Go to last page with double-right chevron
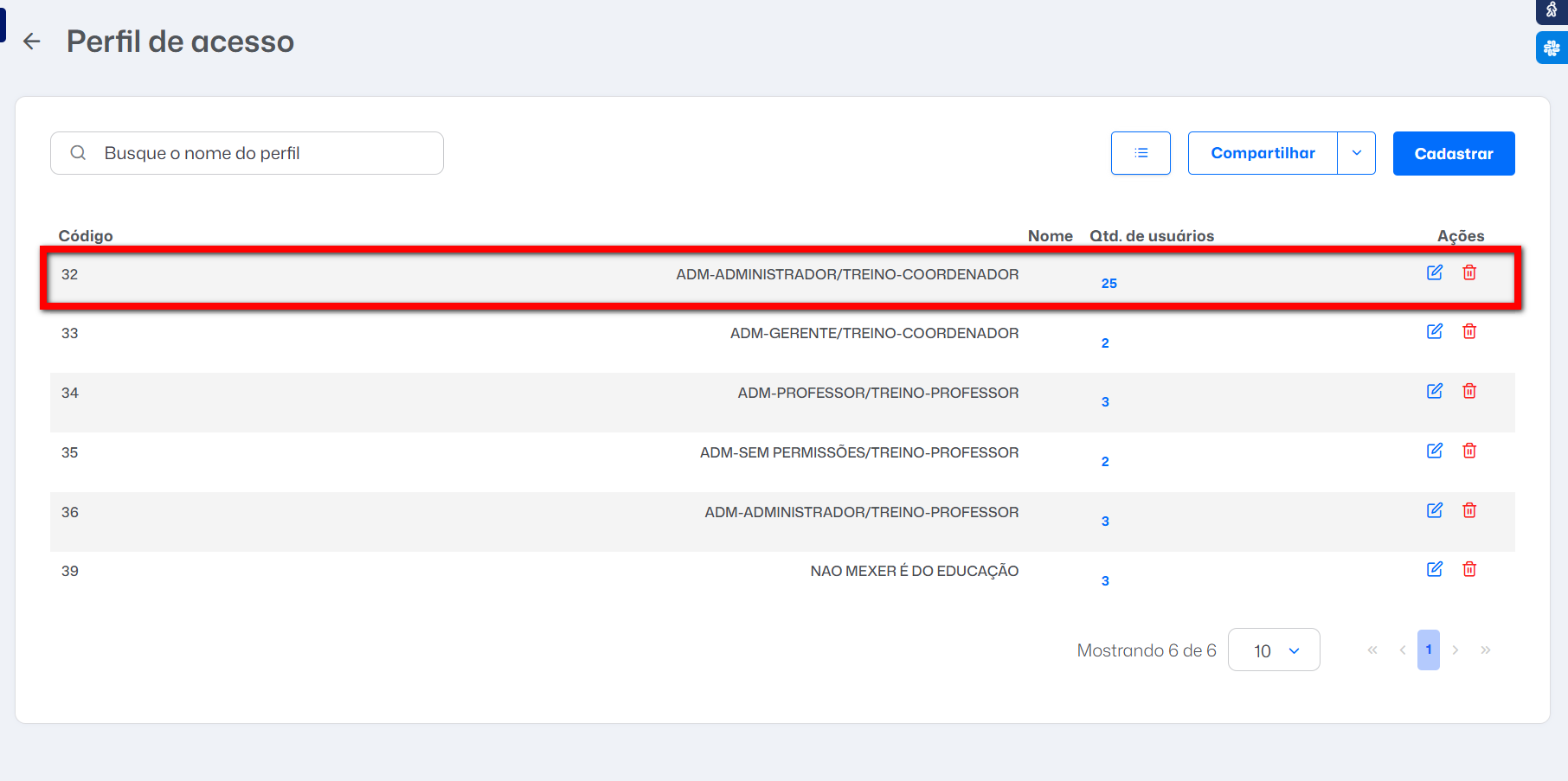 coord(1486,650)
